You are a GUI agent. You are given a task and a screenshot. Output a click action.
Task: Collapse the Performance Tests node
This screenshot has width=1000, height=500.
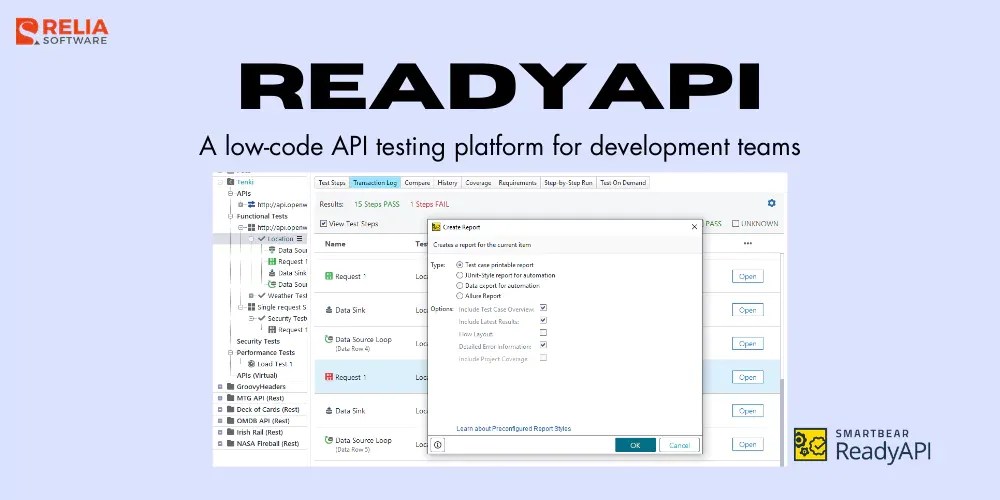click(x=231, y=352)
